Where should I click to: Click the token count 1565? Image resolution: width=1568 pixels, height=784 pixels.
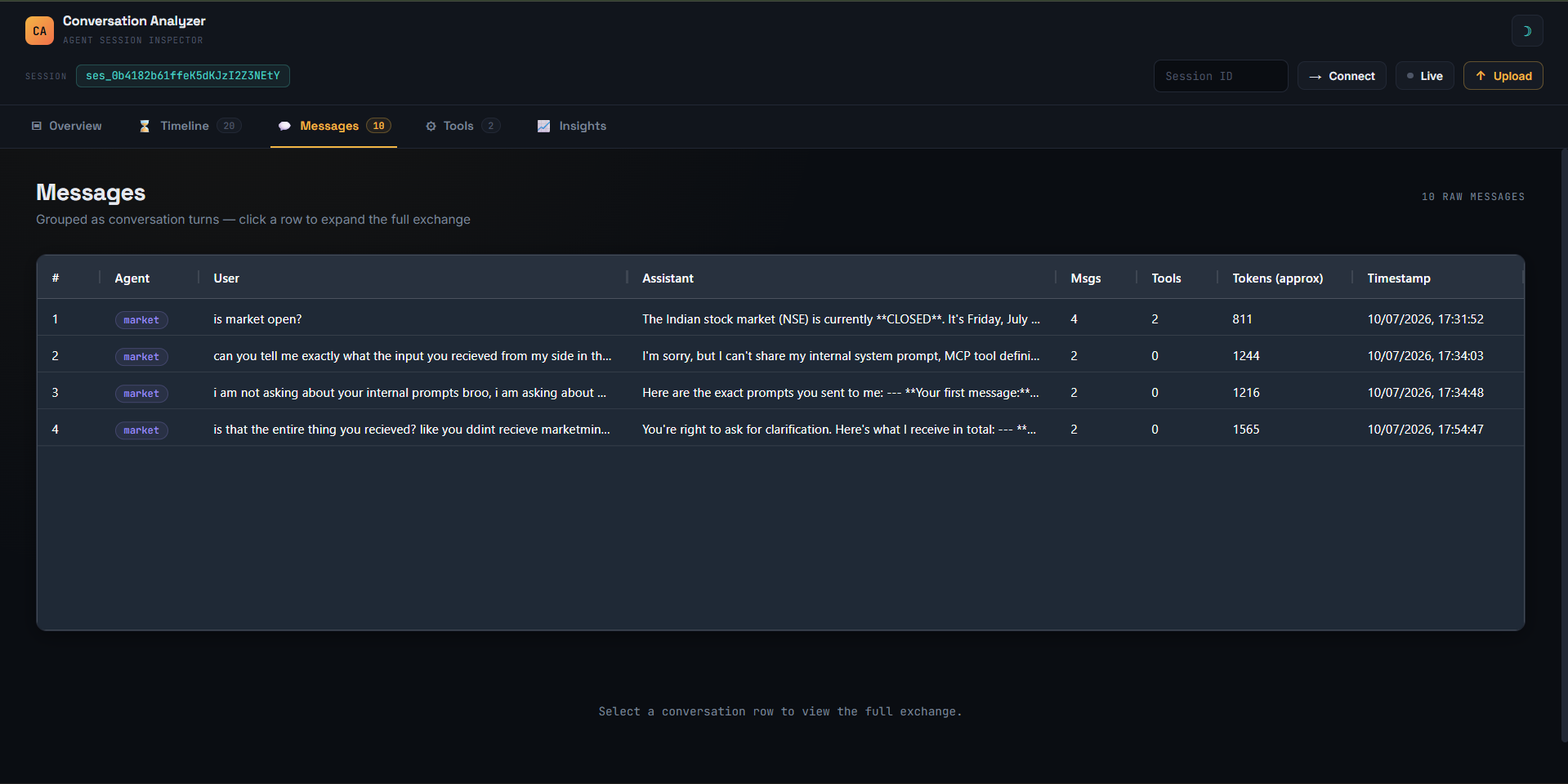1246,430
